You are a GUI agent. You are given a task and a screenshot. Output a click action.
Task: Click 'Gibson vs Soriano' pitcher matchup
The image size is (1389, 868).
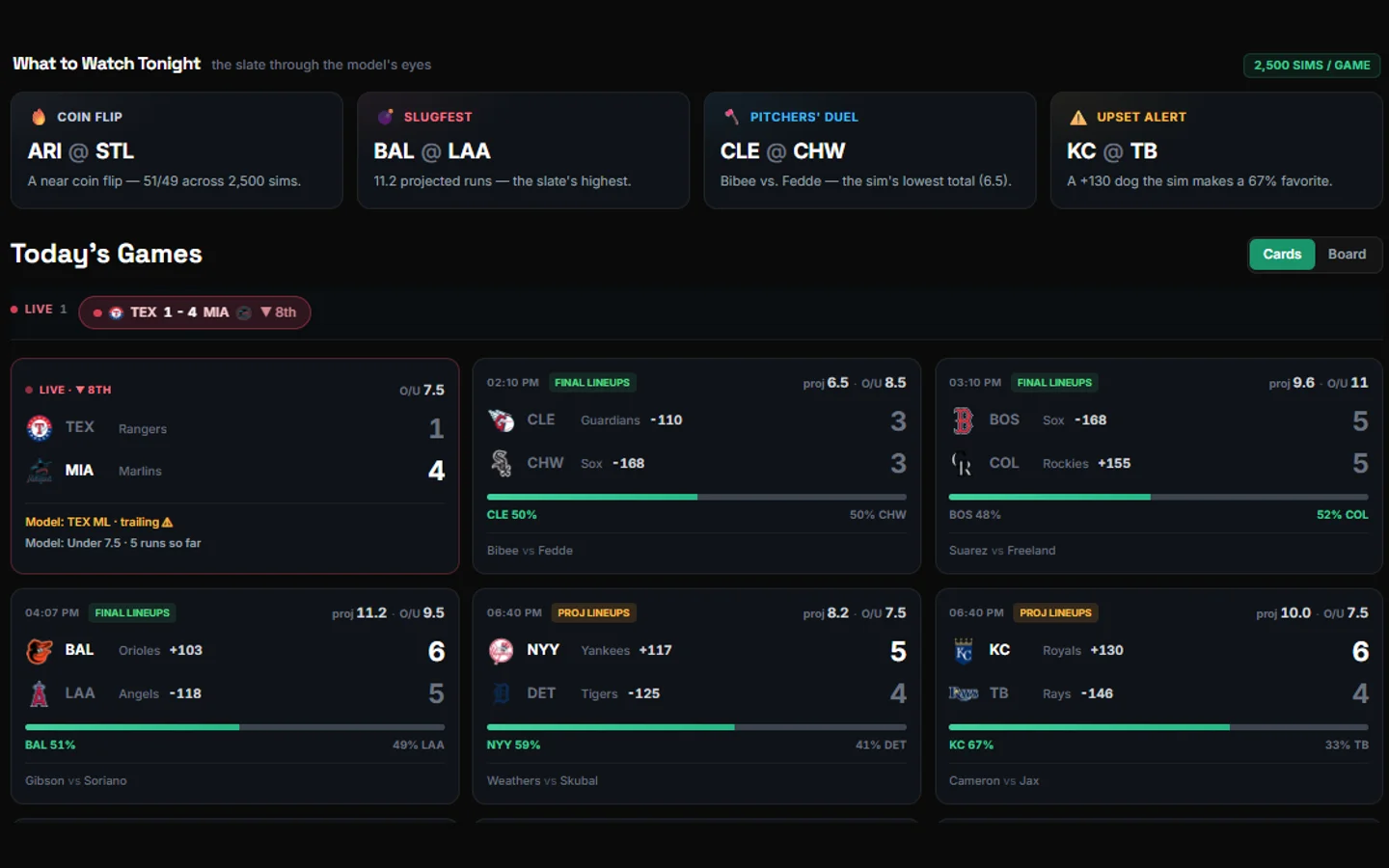(76, 781)
